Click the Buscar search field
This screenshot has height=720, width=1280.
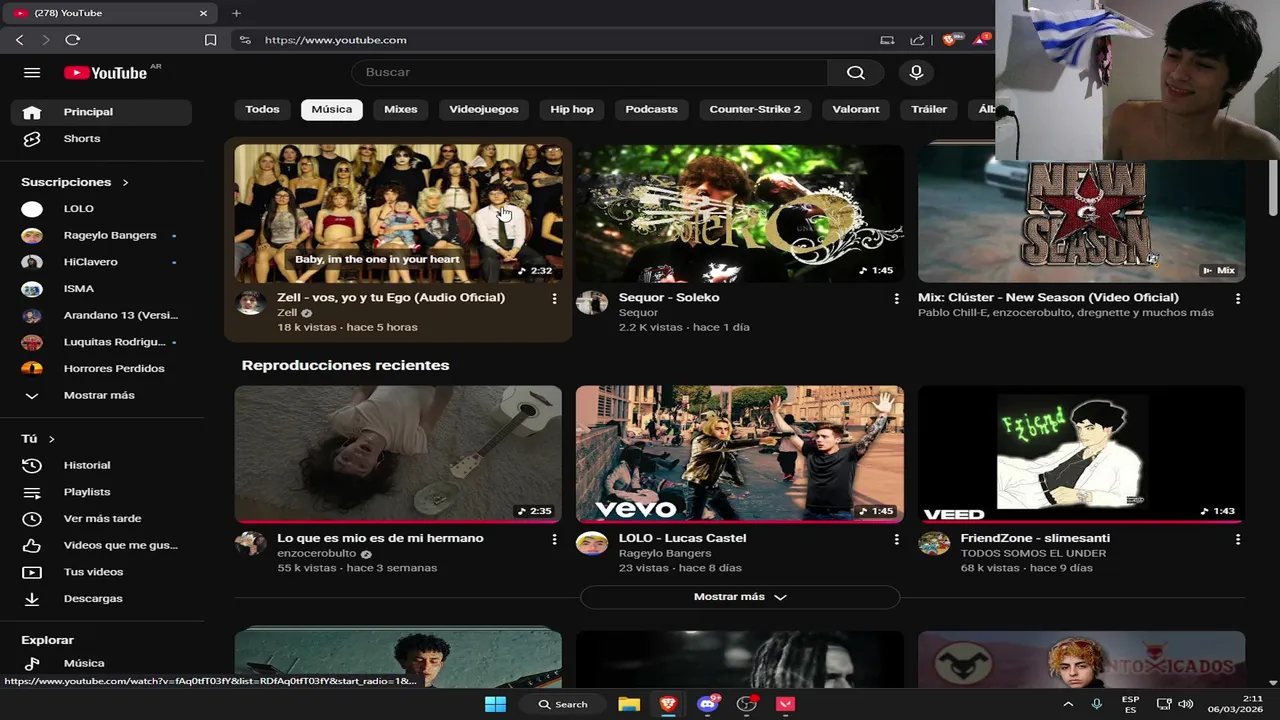coord(590,72)
